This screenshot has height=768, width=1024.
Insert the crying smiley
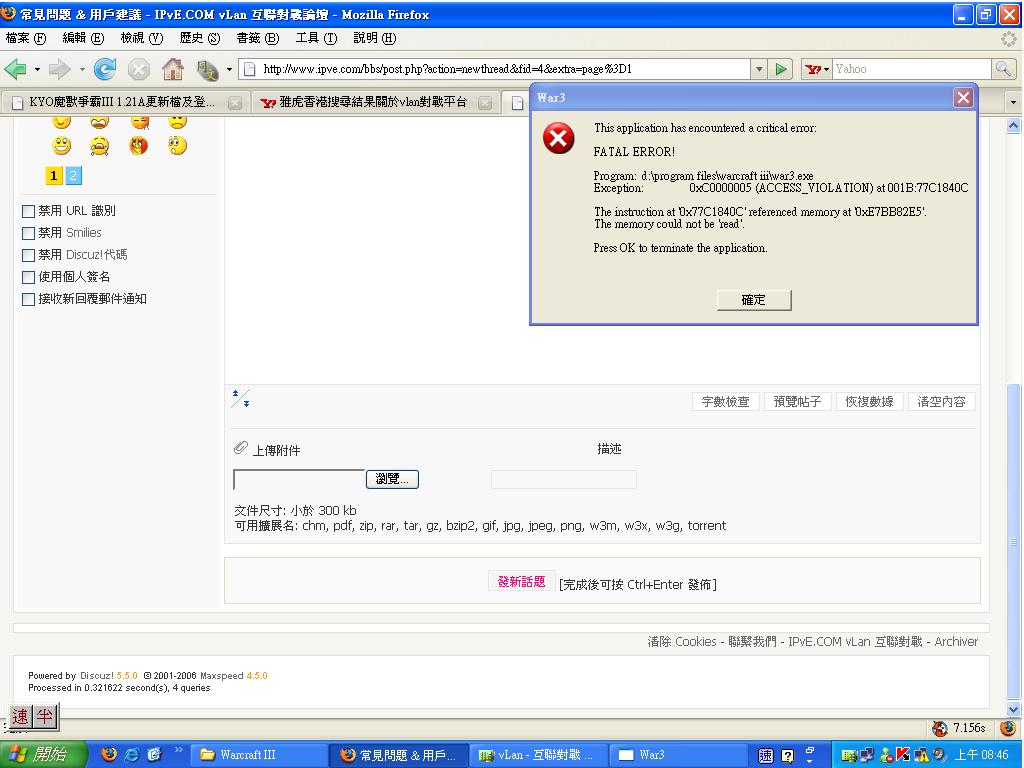tap(99, 145)
